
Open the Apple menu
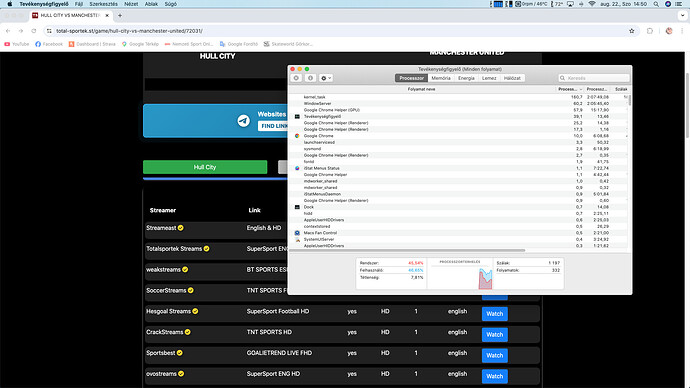(x=9, y=4)
